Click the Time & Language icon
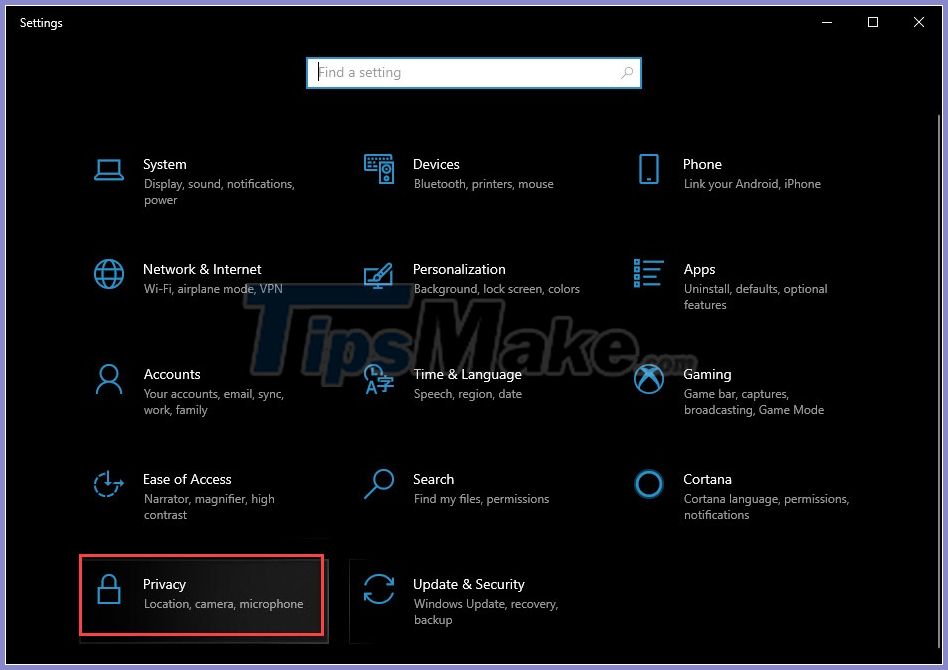This screenshot has height=670, width=948. (x=378, y=380)
